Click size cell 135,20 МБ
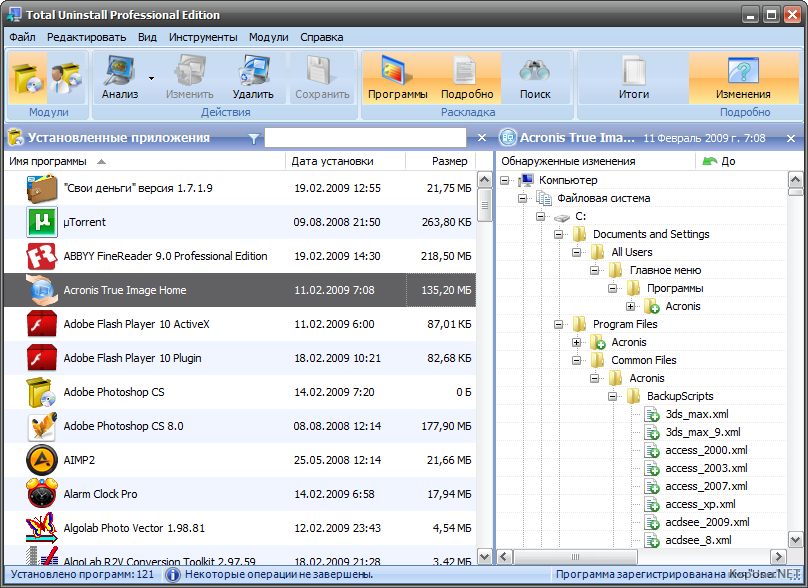The image size is (808, 588). 441,290
